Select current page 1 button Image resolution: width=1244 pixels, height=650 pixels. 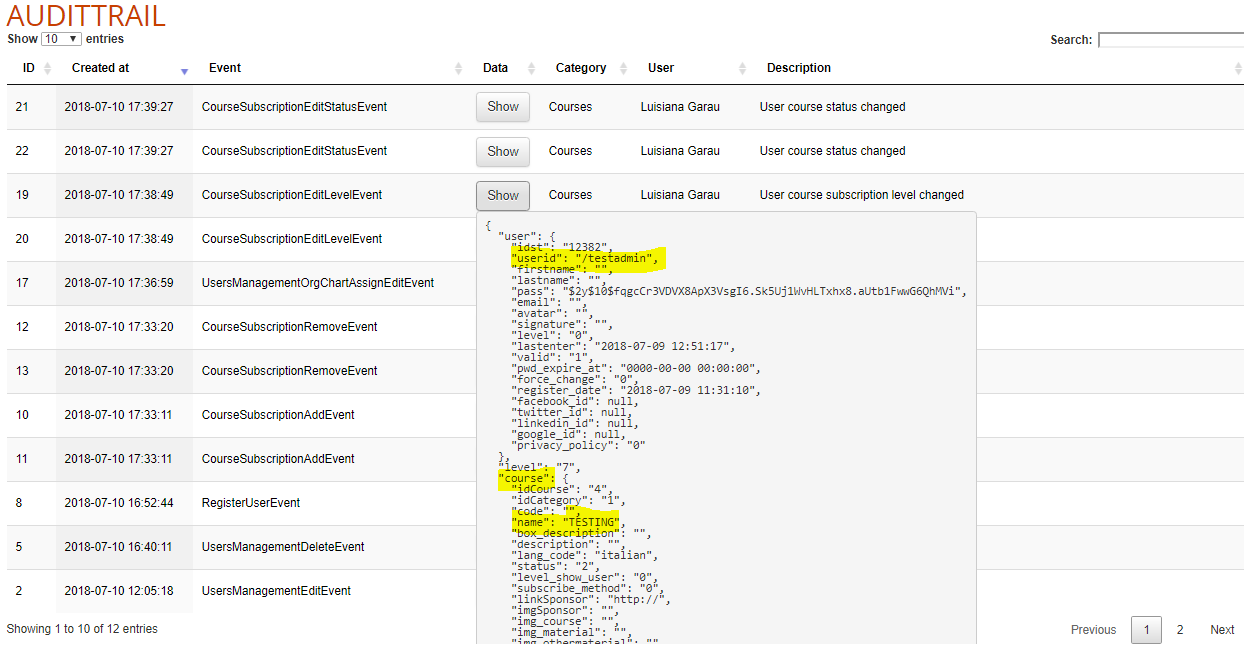[1146, 630]
